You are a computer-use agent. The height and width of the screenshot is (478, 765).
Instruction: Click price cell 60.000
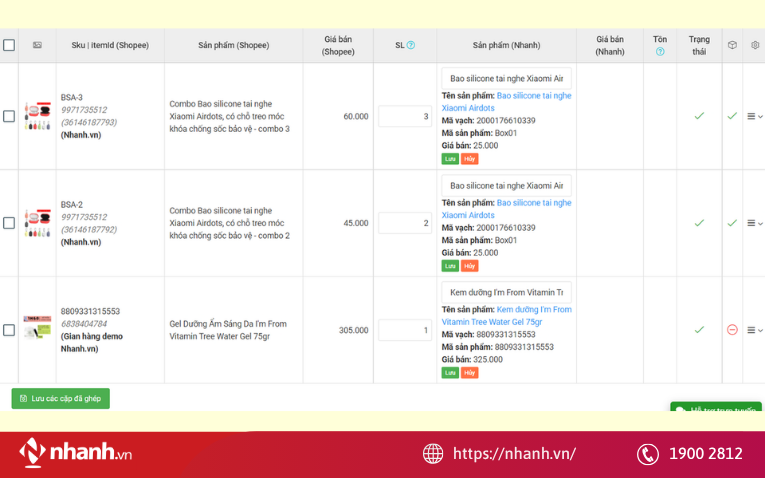(x=356, y=116)
